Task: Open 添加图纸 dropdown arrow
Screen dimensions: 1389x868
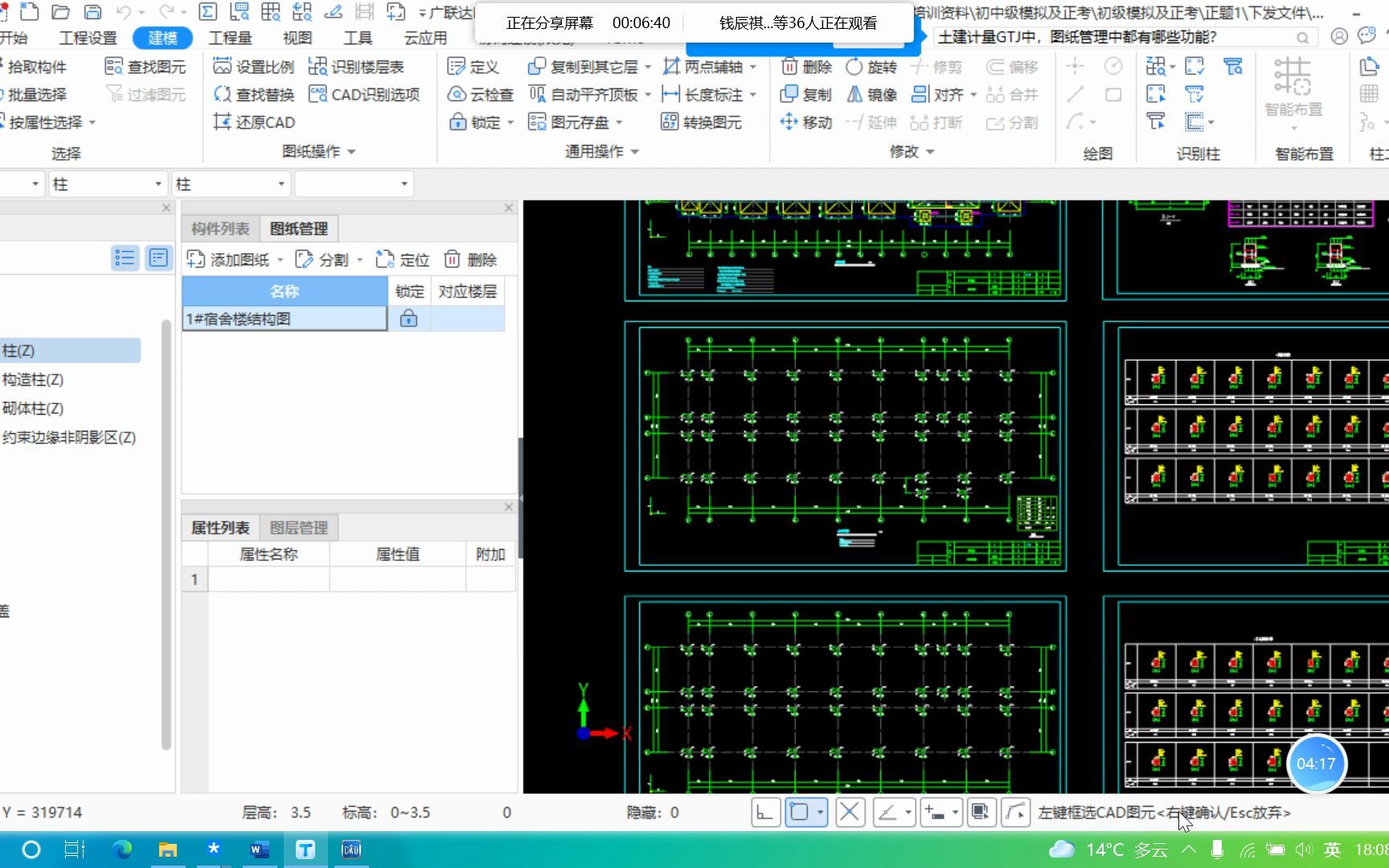Action: click(x=280, y=260)
